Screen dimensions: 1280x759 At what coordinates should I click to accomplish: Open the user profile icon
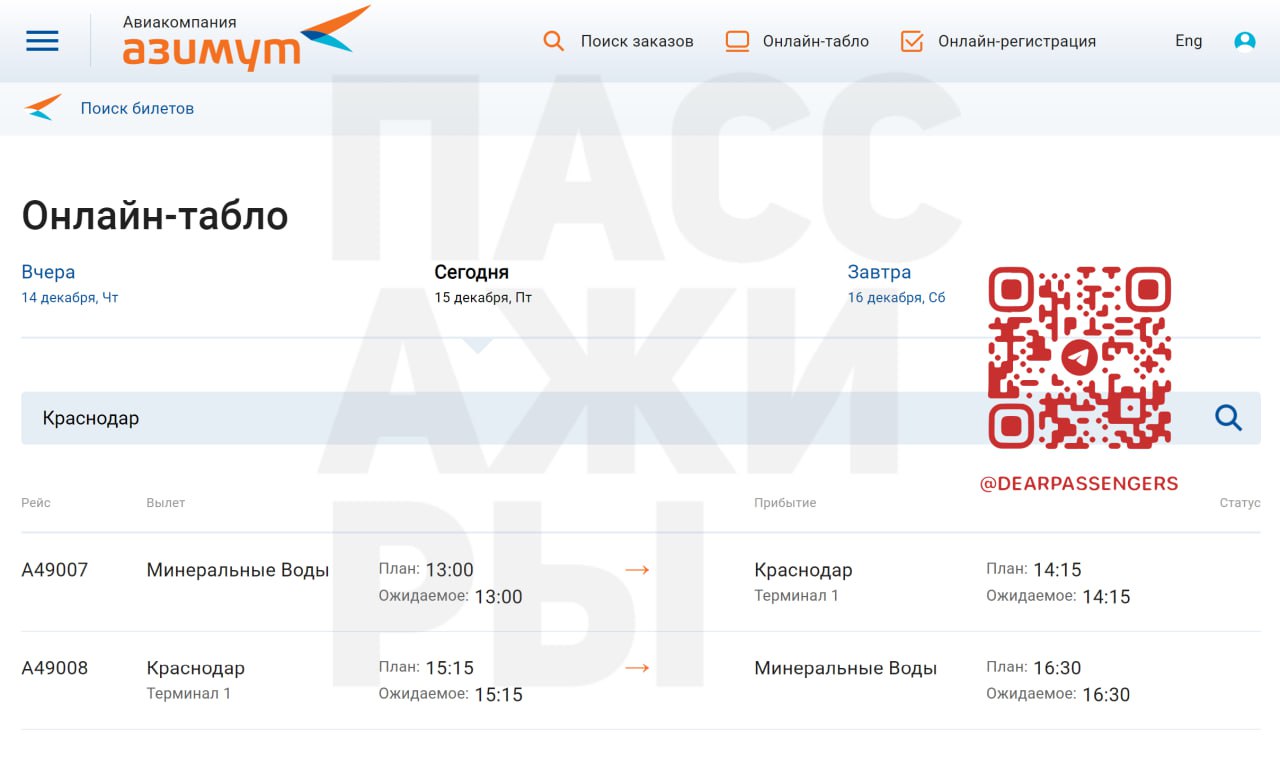[1244, 41]
